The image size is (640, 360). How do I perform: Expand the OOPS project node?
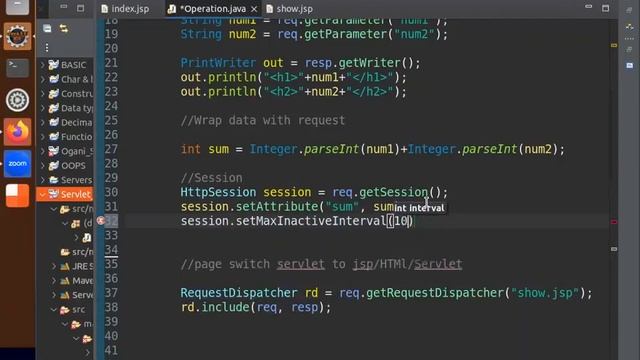click(x=42, y=166)
